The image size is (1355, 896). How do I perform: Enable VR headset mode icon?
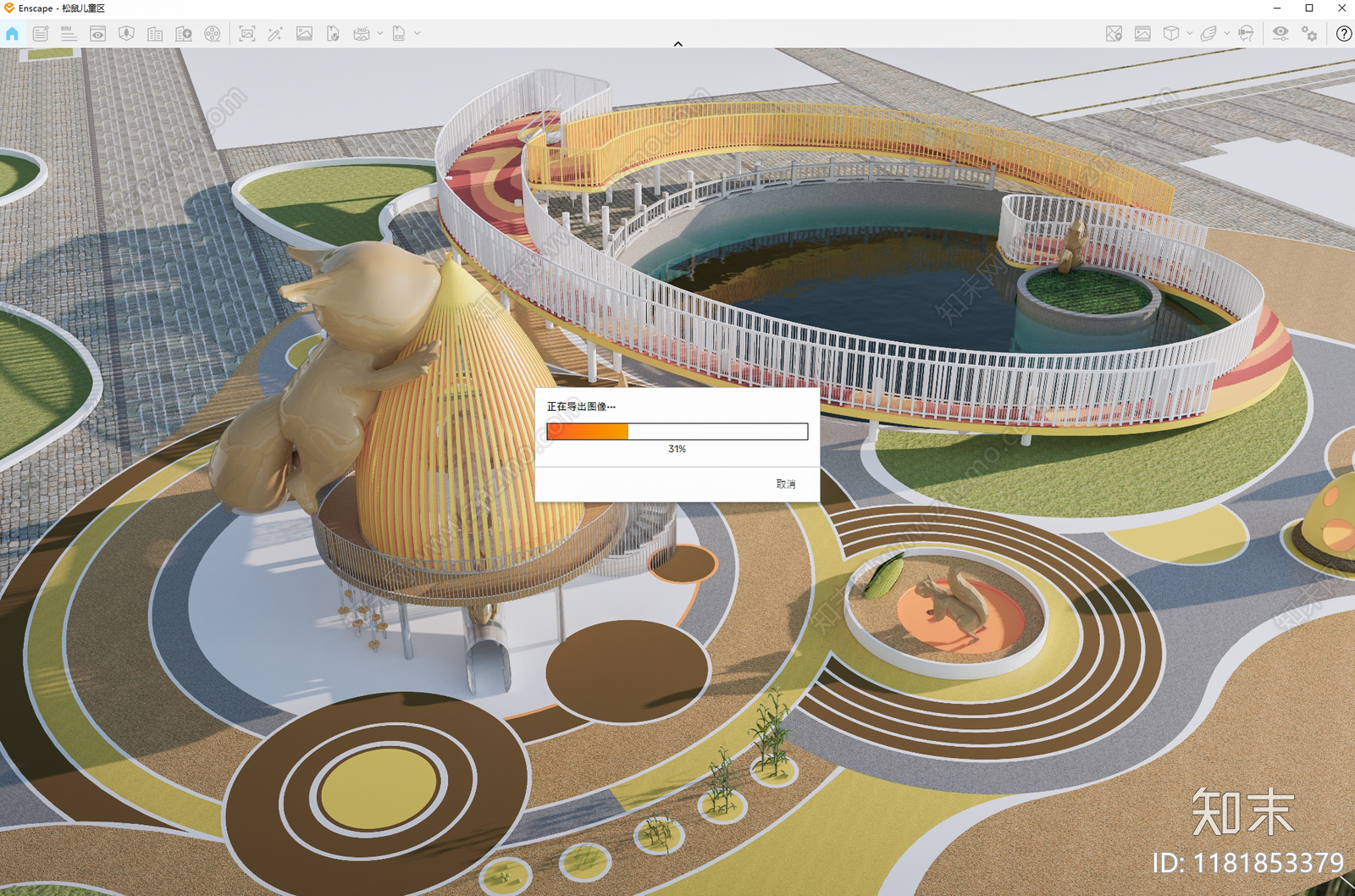(1246, 34)
